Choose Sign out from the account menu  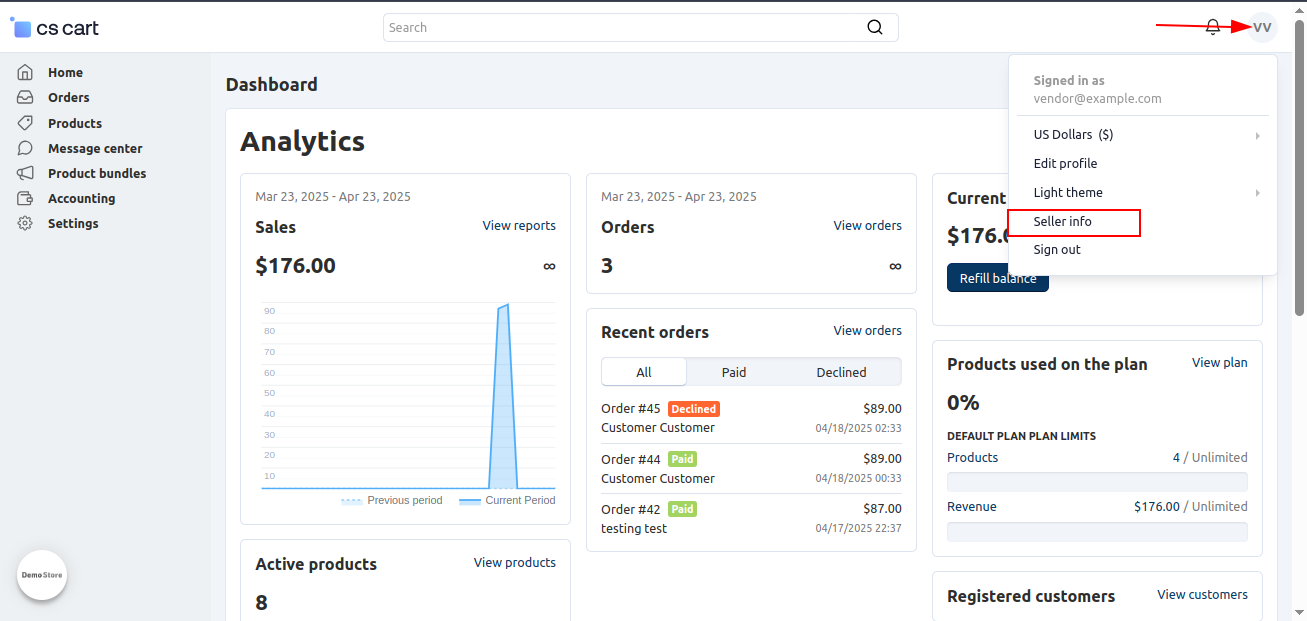click(1056, 249)
